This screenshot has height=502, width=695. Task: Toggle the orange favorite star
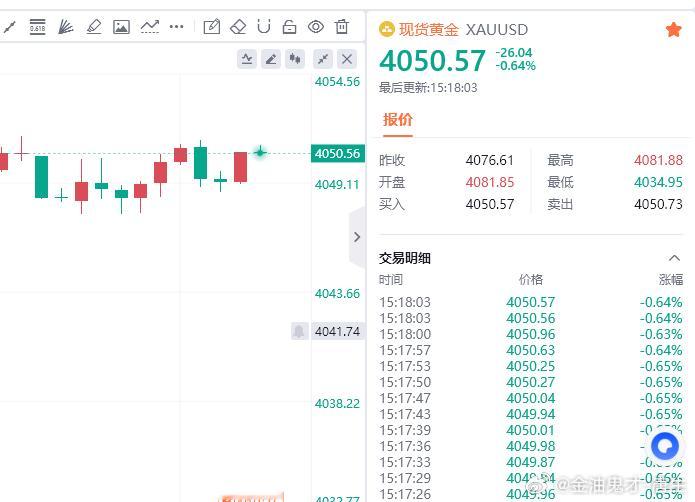(673, 30)
